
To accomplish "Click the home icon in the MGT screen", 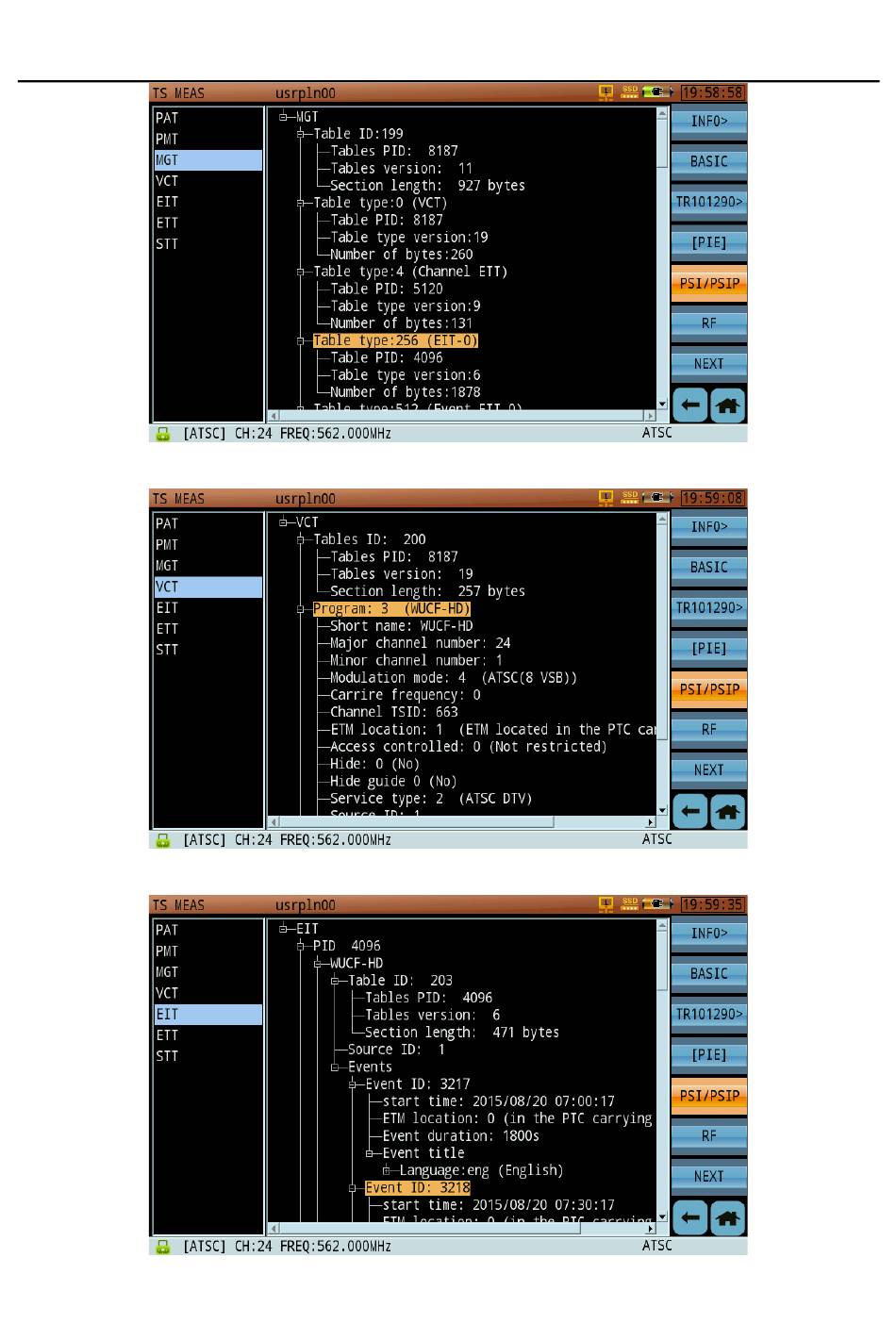I will pos(727,405).
